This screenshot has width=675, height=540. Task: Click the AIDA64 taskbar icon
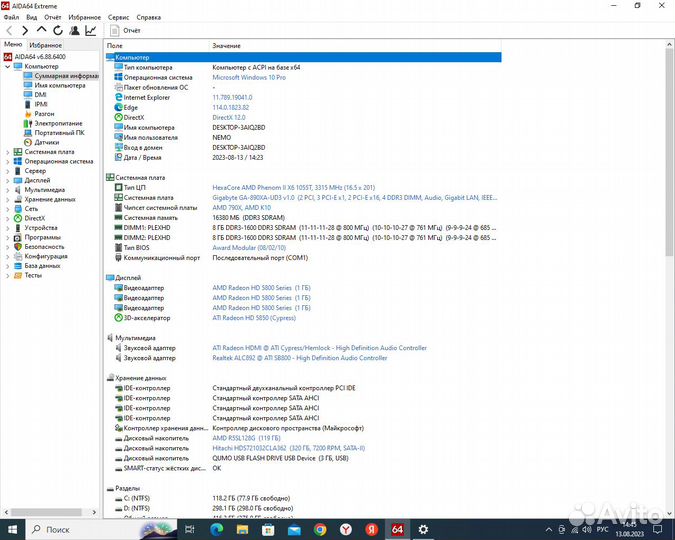(397, 530)
